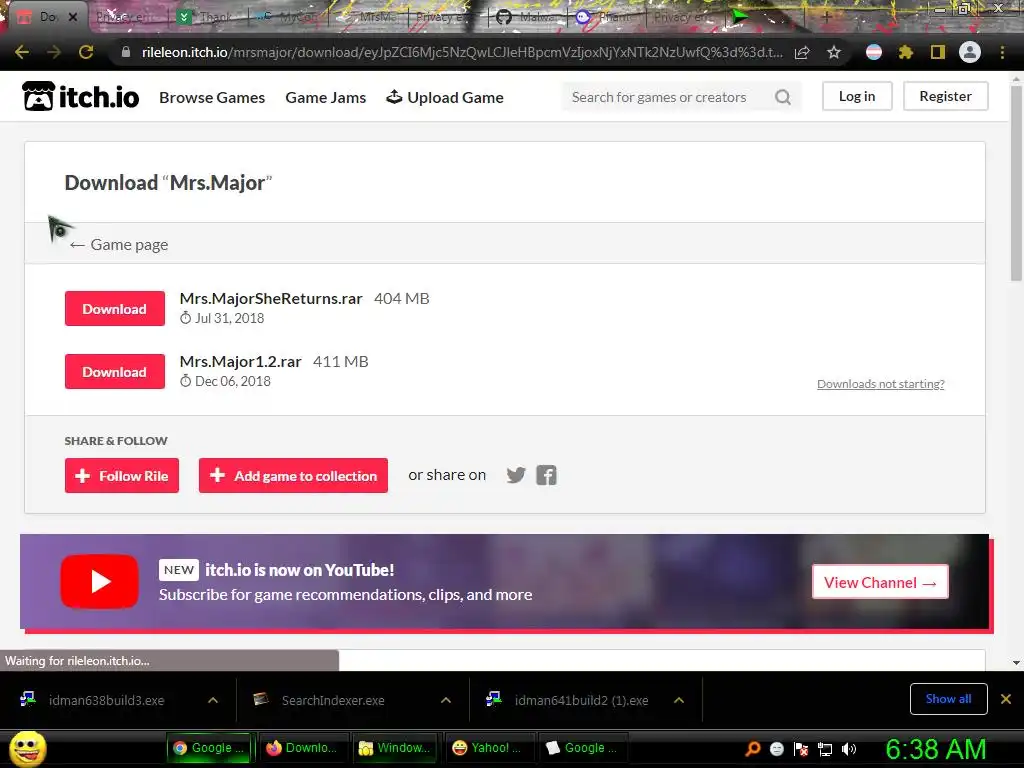Click the page vertical scrollbar thumb
The image size is (1024, 768).
pyautogui.click(x=1016, y=183)
